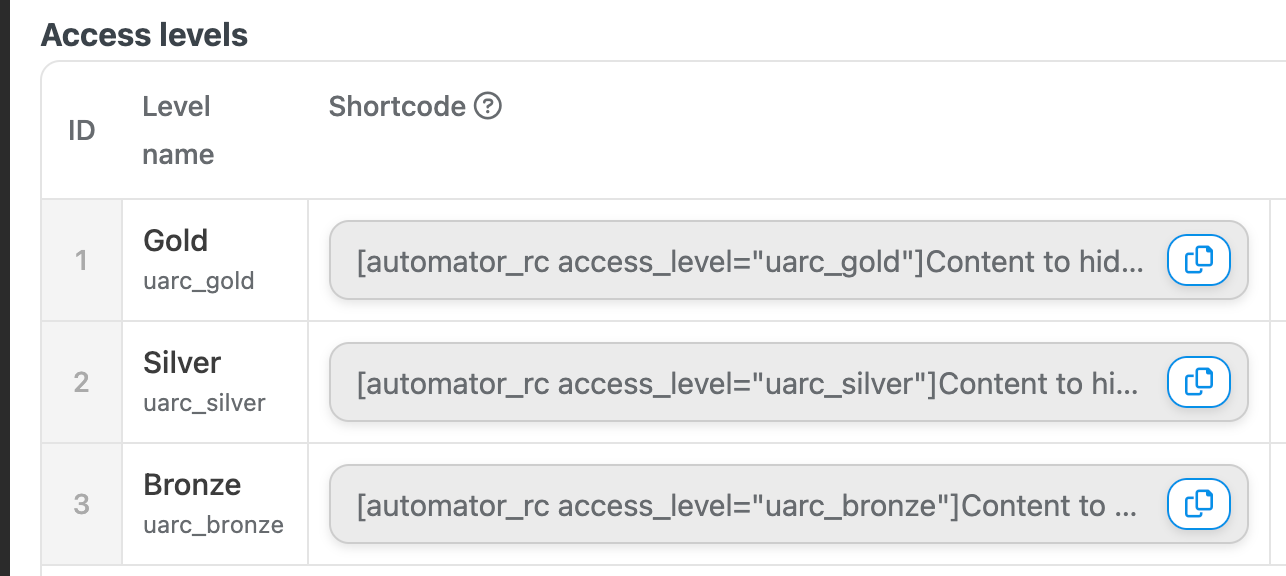Click the ID column header
1286x576 pixels.
pyautogui.click(x=81, y=130)
